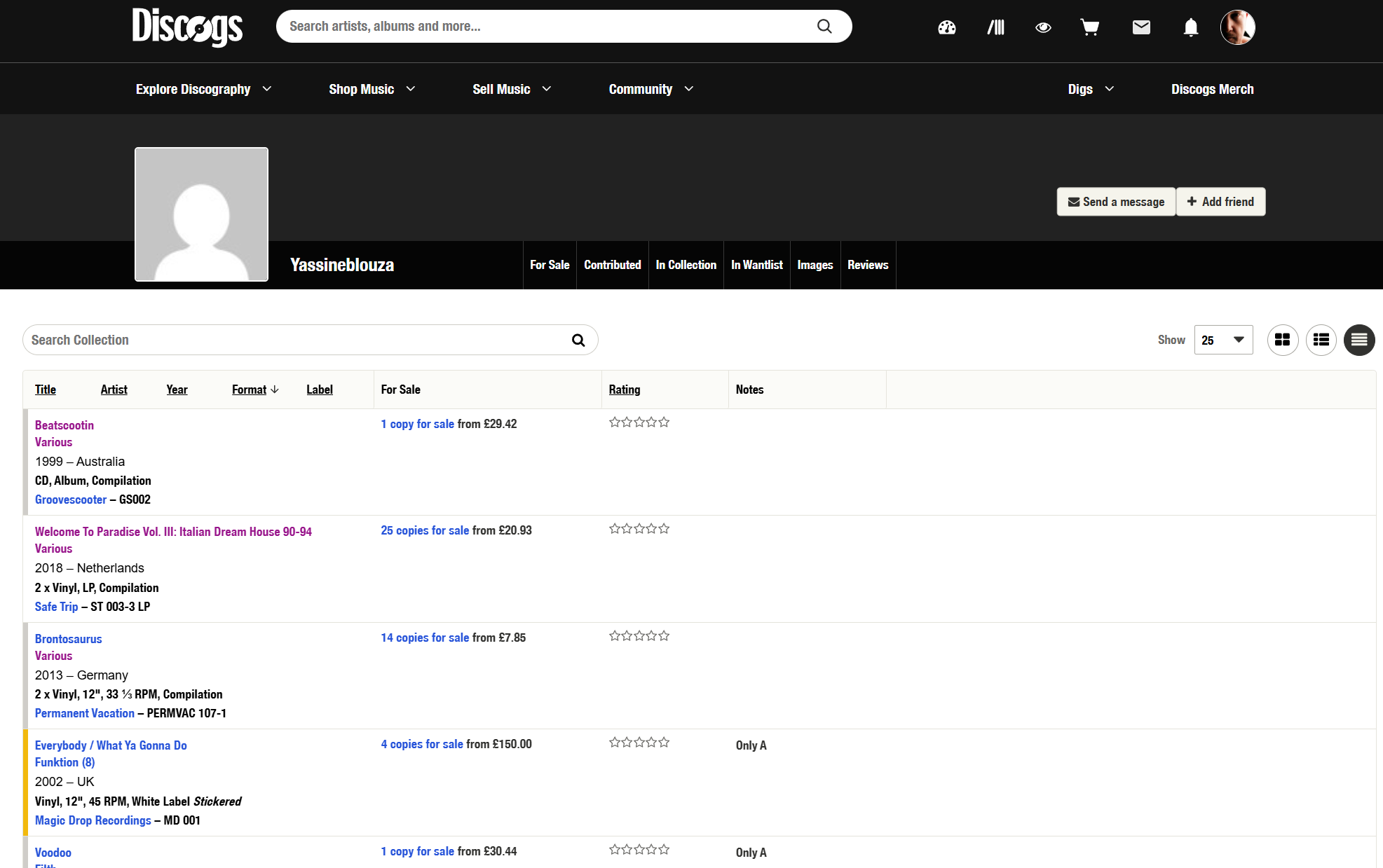
Task: Open the notifications bell icon
Action: [1191, 27]
